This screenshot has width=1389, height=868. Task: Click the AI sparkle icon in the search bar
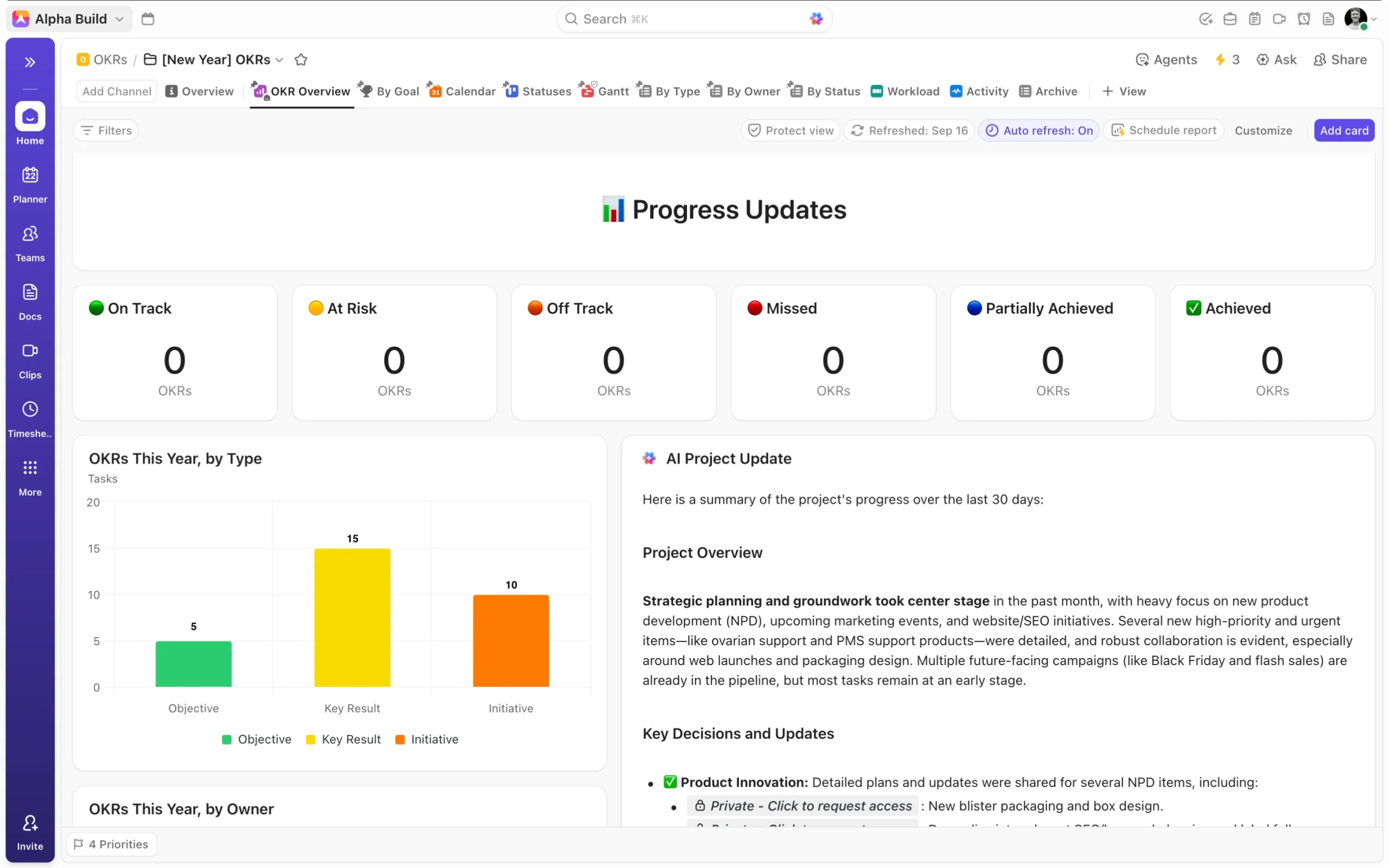[815, 19]
